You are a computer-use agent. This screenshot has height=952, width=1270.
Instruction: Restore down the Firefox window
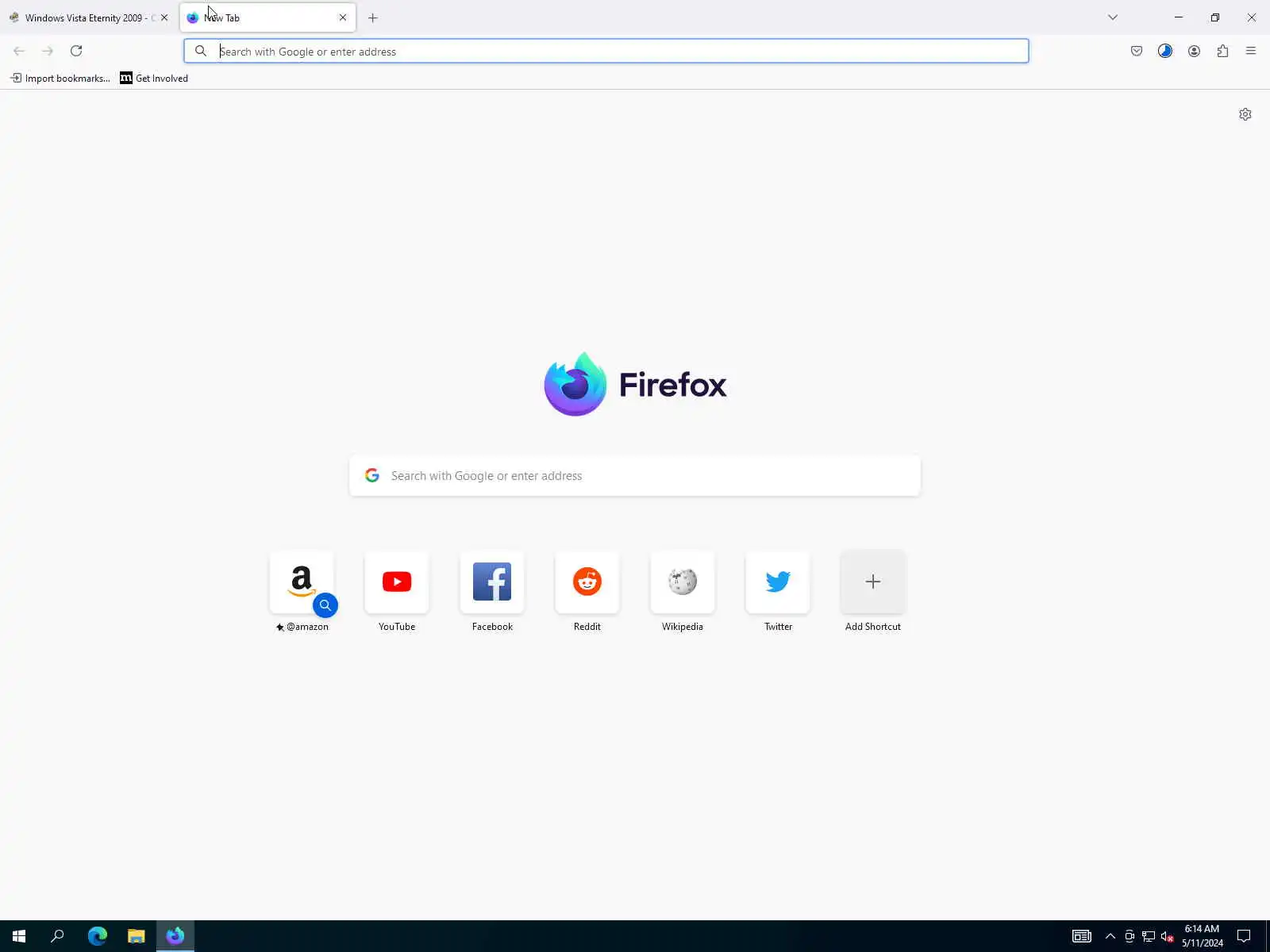click(1215, 17)
